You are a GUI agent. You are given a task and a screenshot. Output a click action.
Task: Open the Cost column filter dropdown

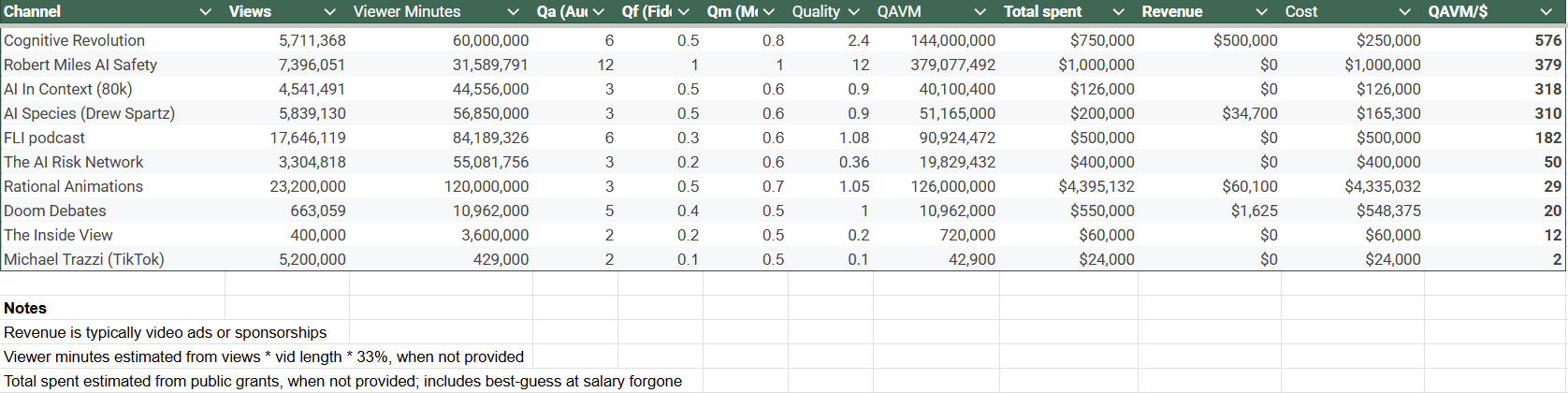coord(1404,12)
